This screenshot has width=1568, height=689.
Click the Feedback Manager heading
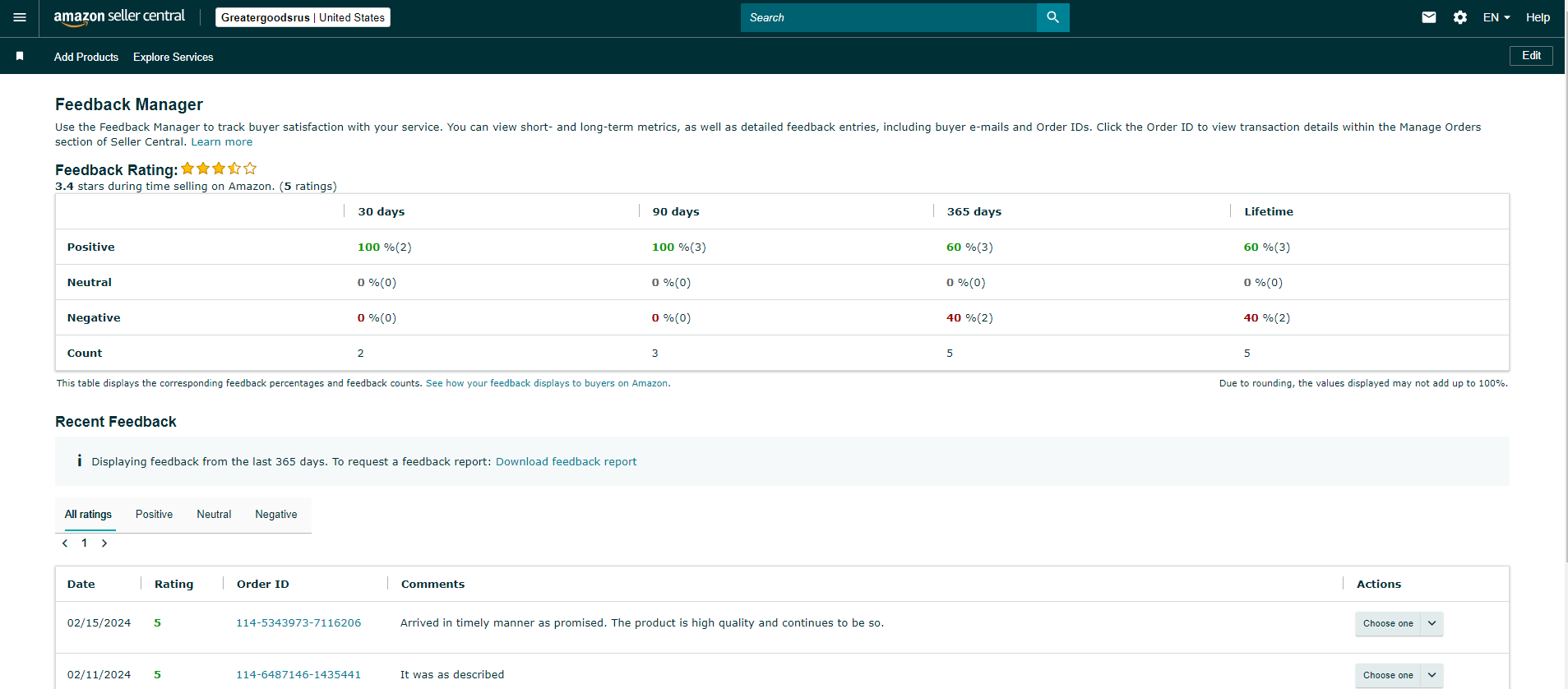tap(129, 104)
